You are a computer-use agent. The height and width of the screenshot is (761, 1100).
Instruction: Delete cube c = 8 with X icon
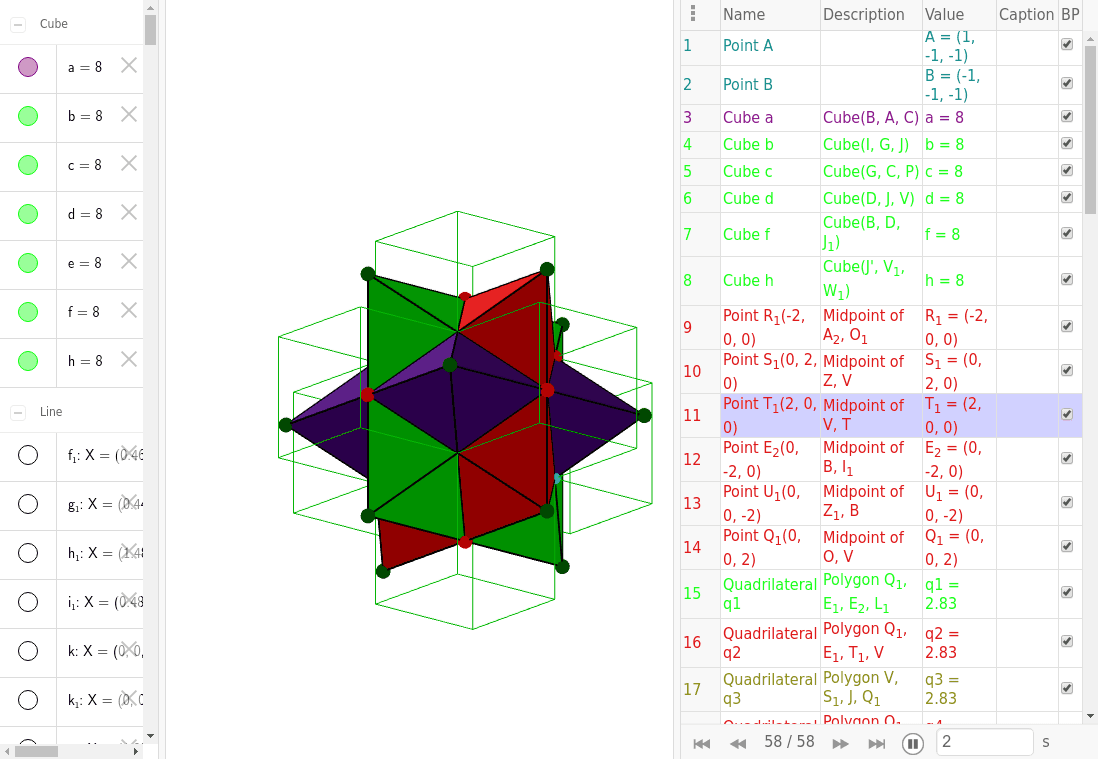click(129, 163)
